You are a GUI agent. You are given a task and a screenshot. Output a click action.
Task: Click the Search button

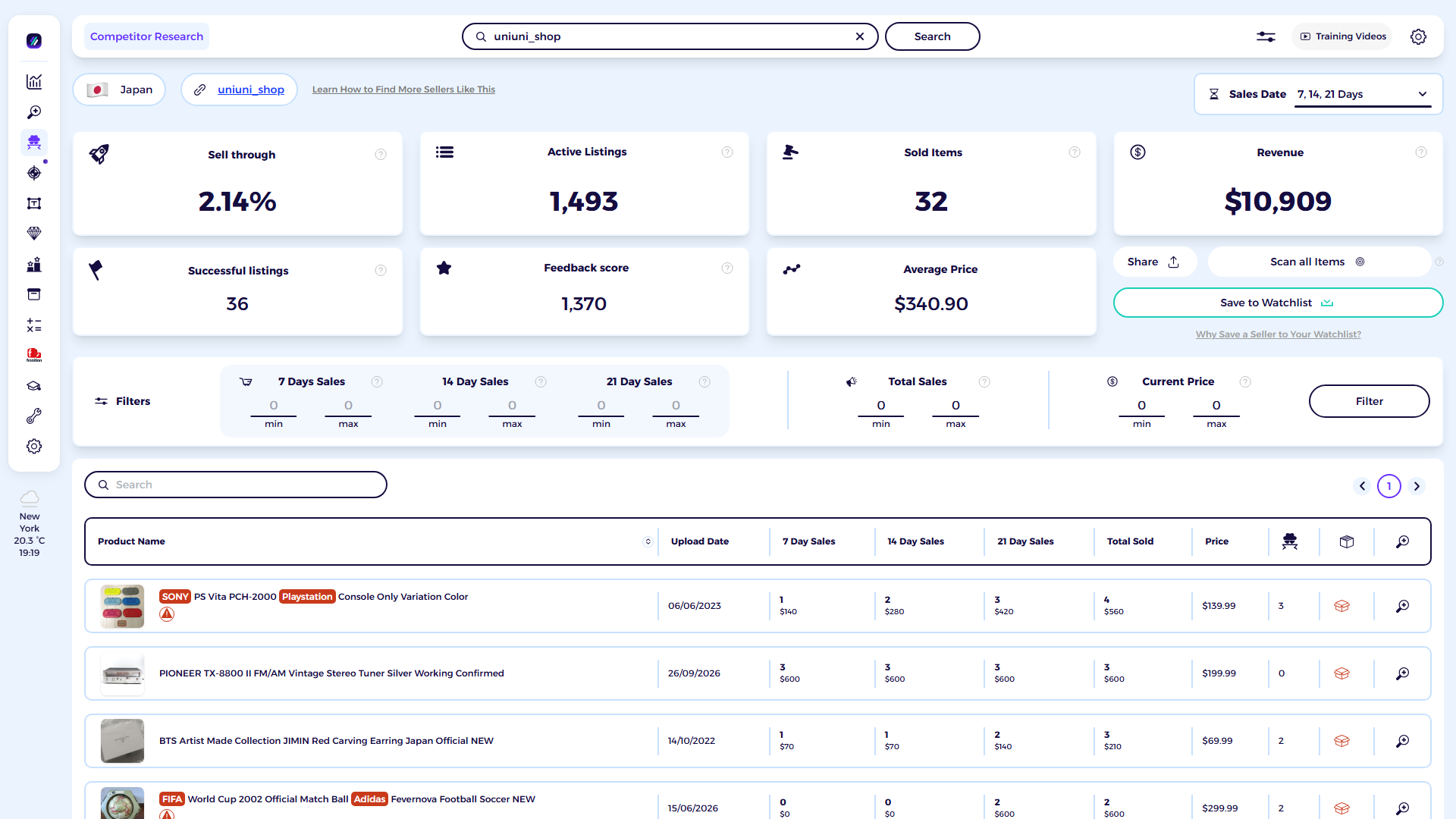pos(932,36)
